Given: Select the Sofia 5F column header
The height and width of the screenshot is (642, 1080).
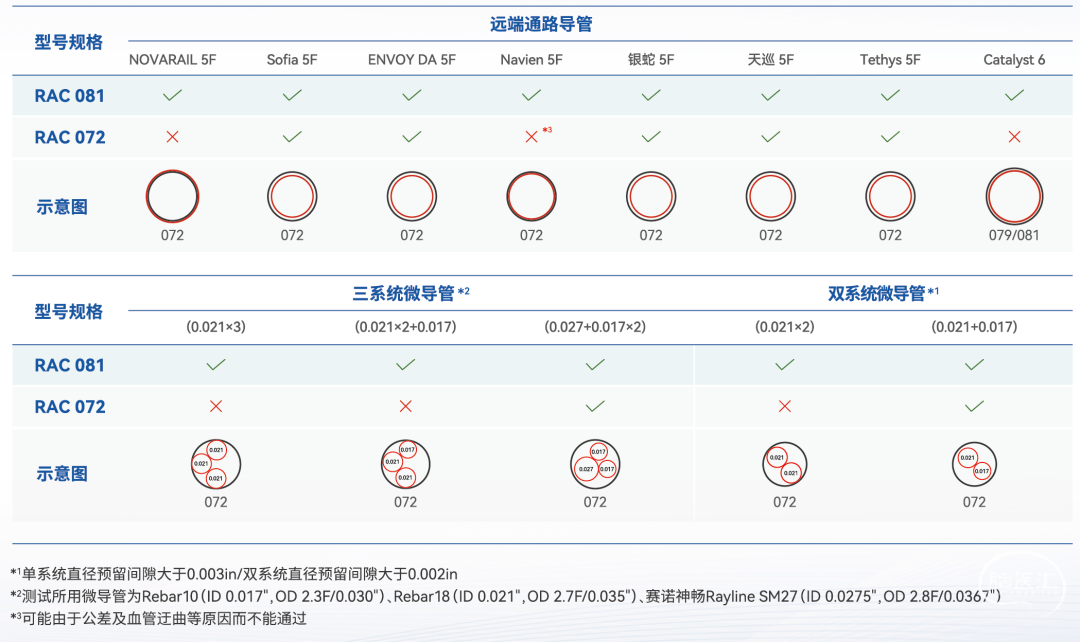Looking at the screenshot, I should (x=292, y=60).
